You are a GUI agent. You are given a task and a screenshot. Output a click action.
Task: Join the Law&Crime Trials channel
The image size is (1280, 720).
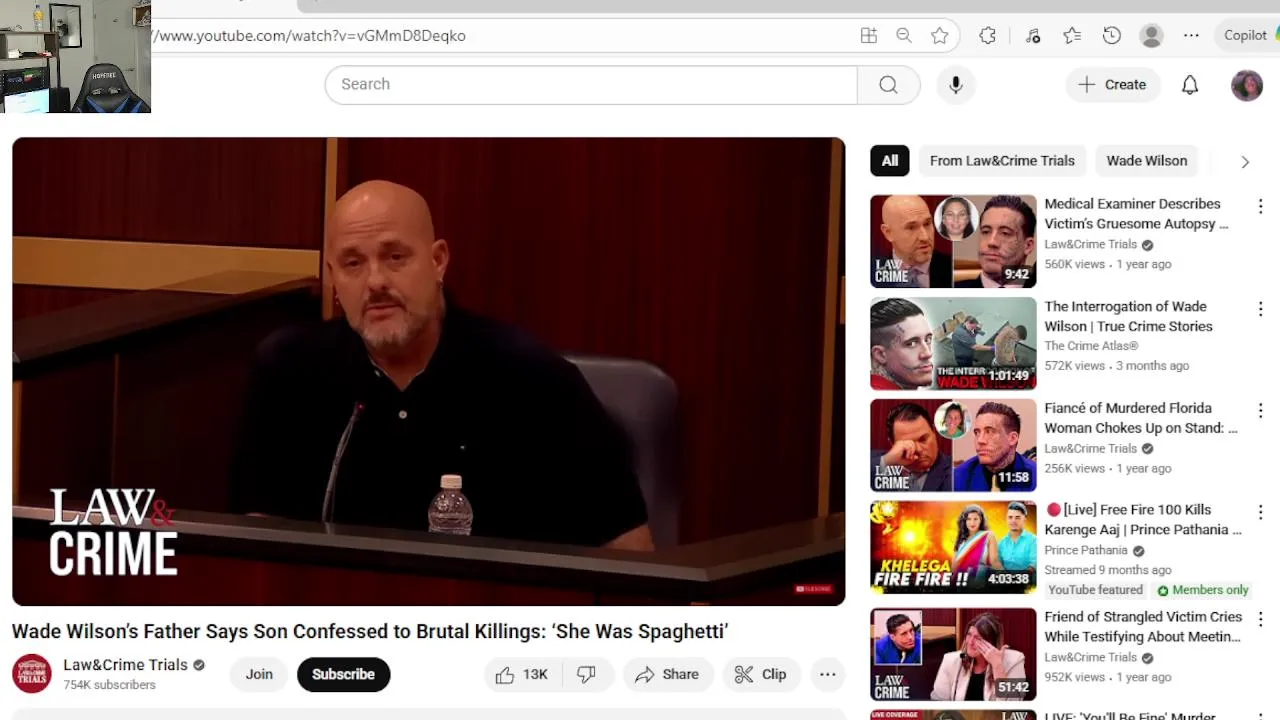259,674
